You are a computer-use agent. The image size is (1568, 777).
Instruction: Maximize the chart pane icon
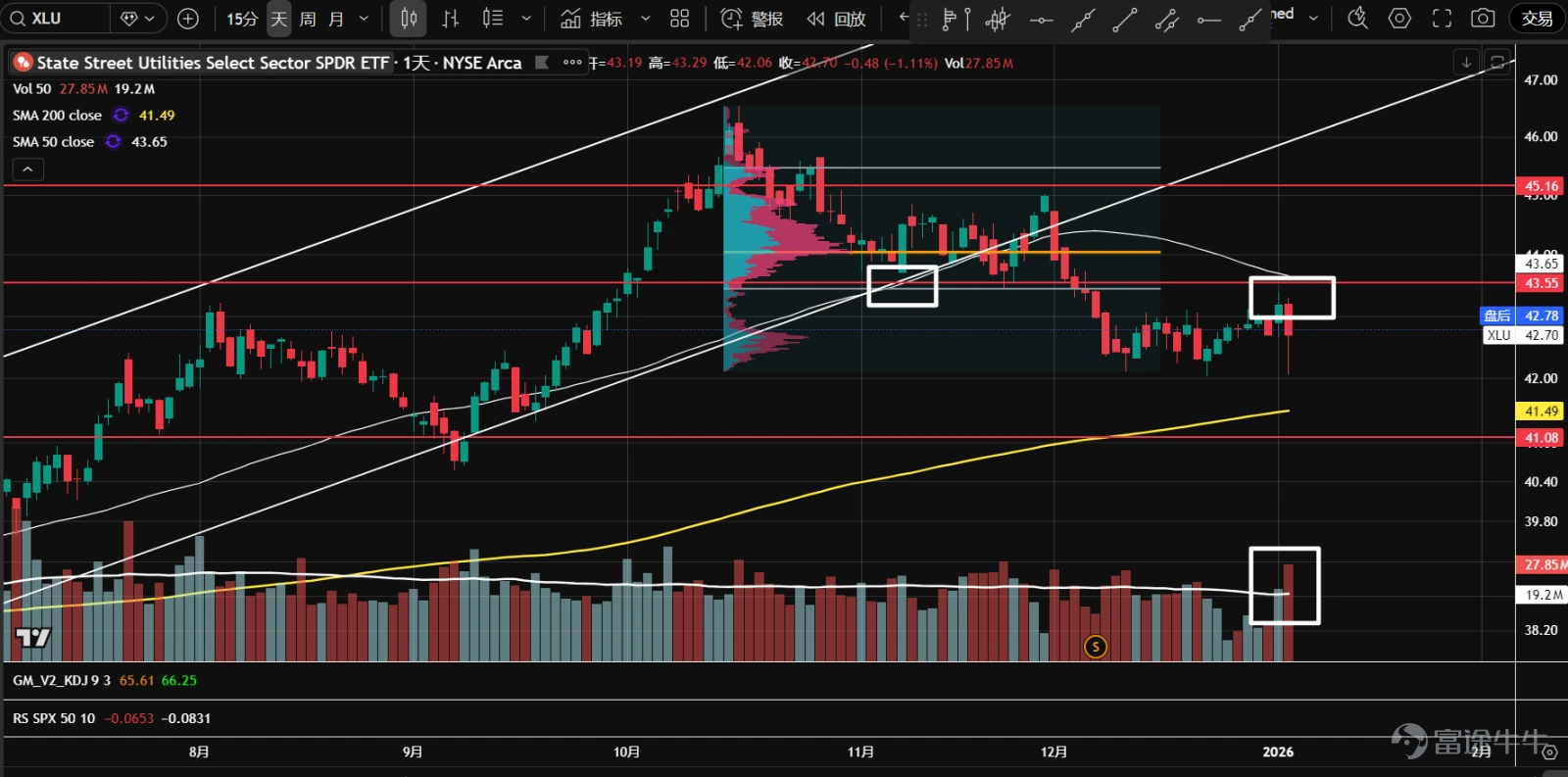point(1497,62)
